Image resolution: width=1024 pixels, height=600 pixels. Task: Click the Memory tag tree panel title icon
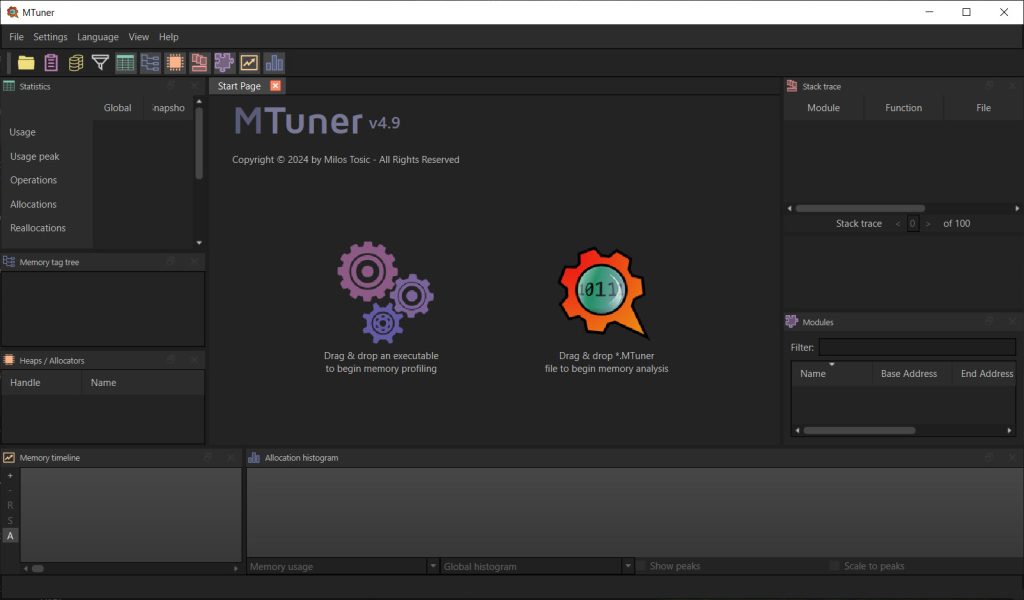click(x=9, y=262)
